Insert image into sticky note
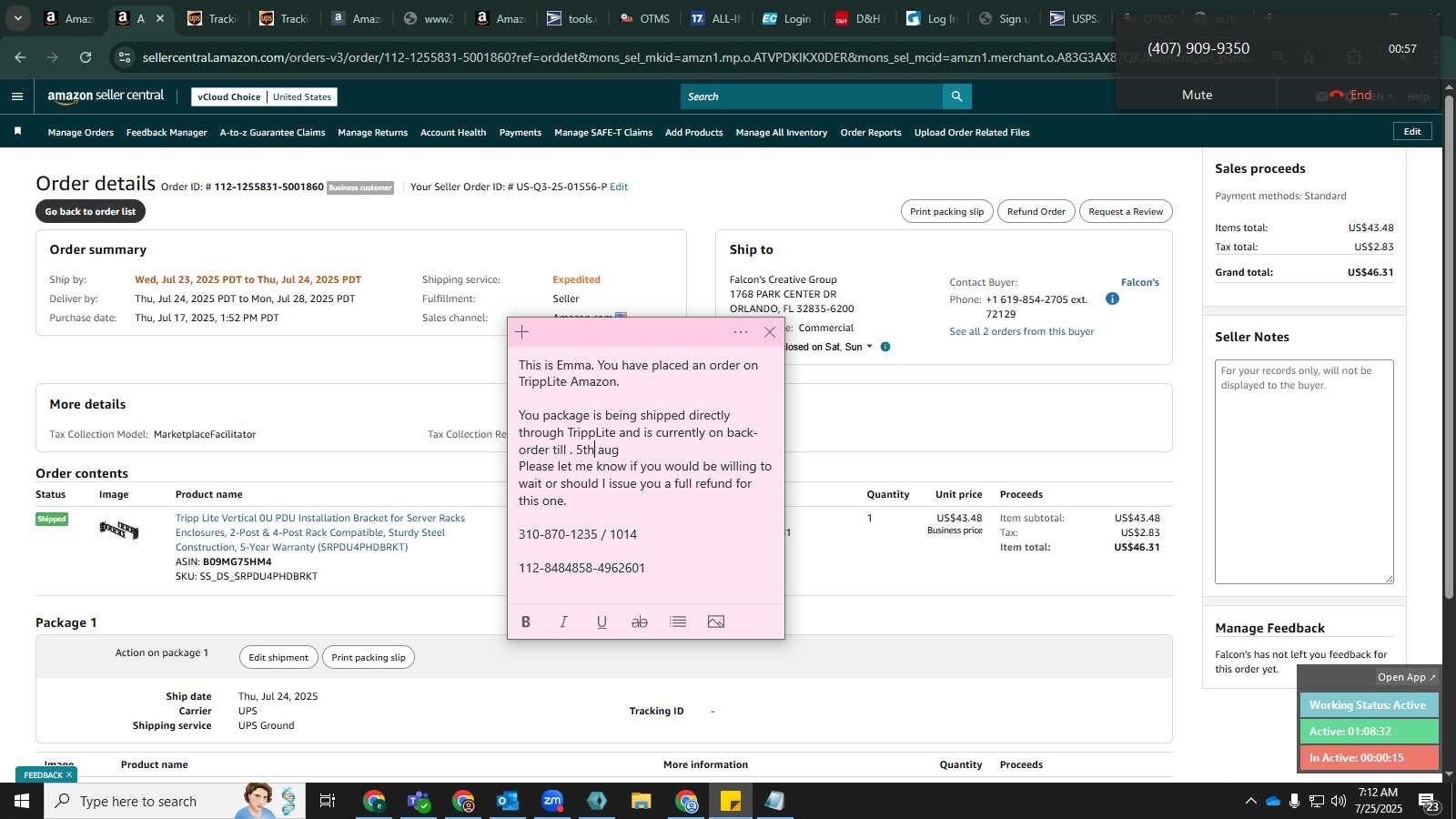 [x=716, y=622]
